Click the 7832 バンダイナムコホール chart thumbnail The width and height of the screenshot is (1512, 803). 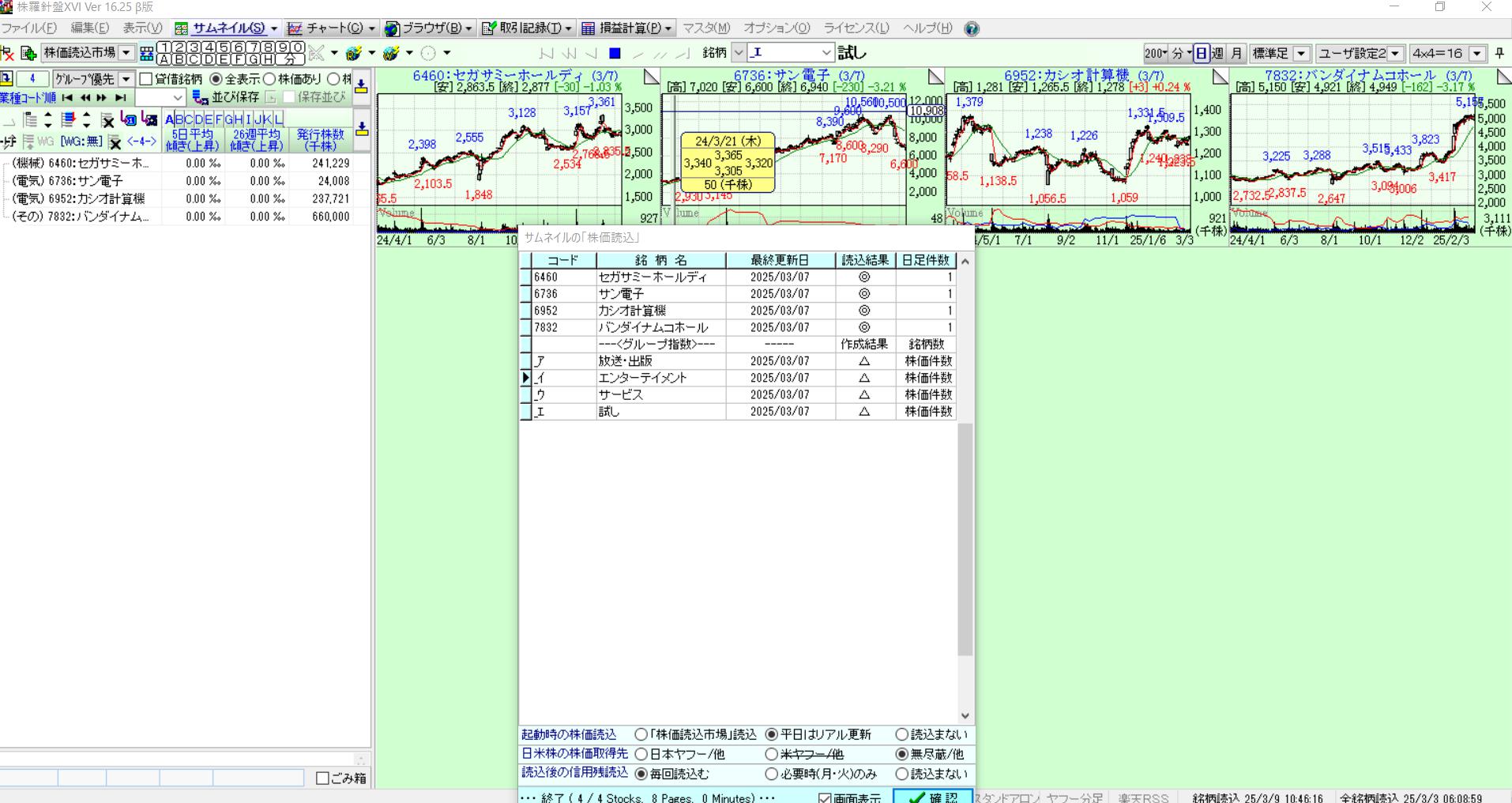[x=1371, y=158]
